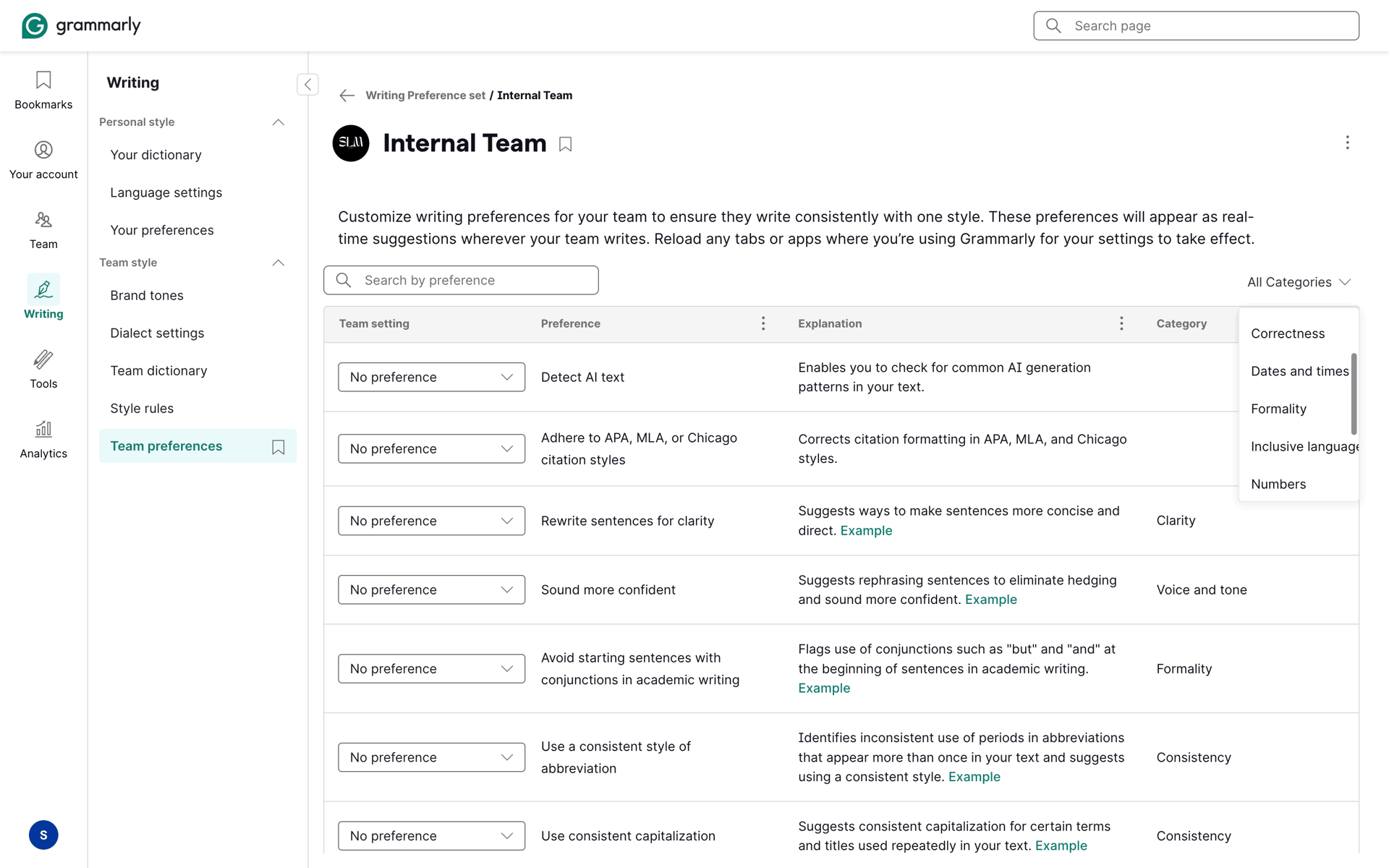This screenshot has height=868, width=1389.
Task: Click the Clarity category cell
Action: [x=1176, y=521]
